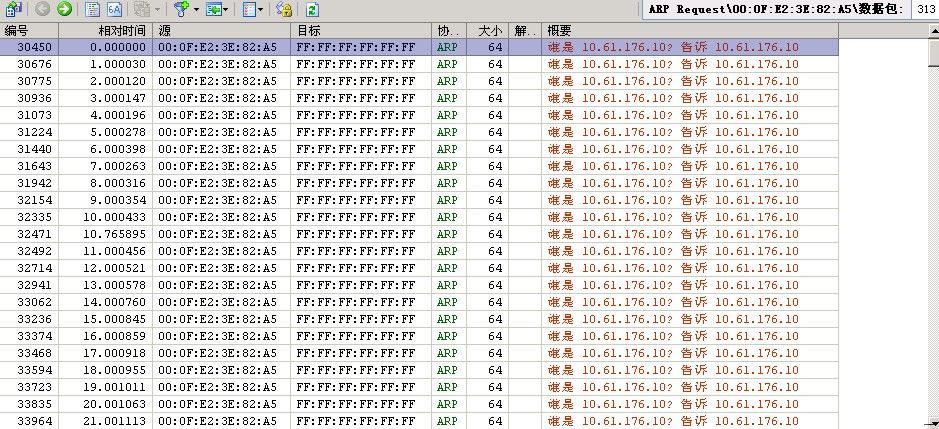Open the packet decode view icon
Viewport: 939px width, 429px height.
(93, 9)
